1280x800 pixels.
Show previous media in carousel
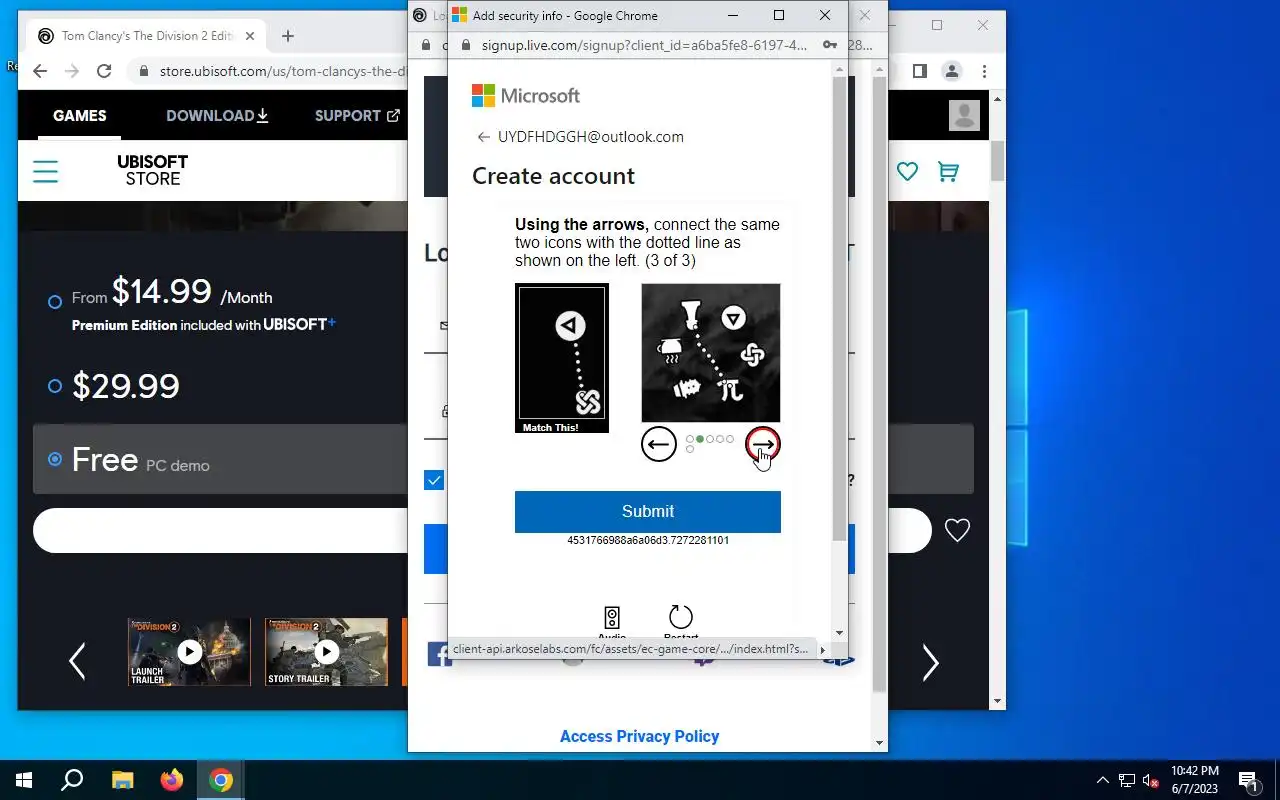(77, 661)
